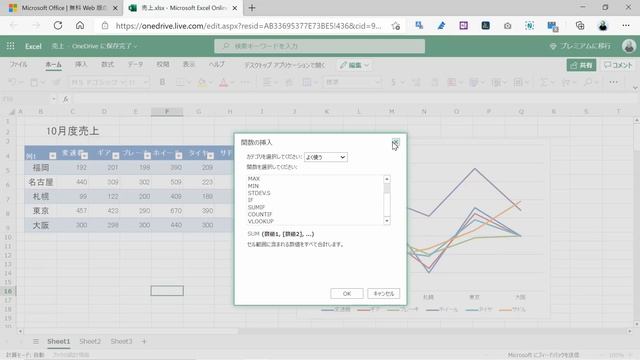Toggle bold formatting
Viewport: 640px width, 360px height.
click(x=162, y=82)
